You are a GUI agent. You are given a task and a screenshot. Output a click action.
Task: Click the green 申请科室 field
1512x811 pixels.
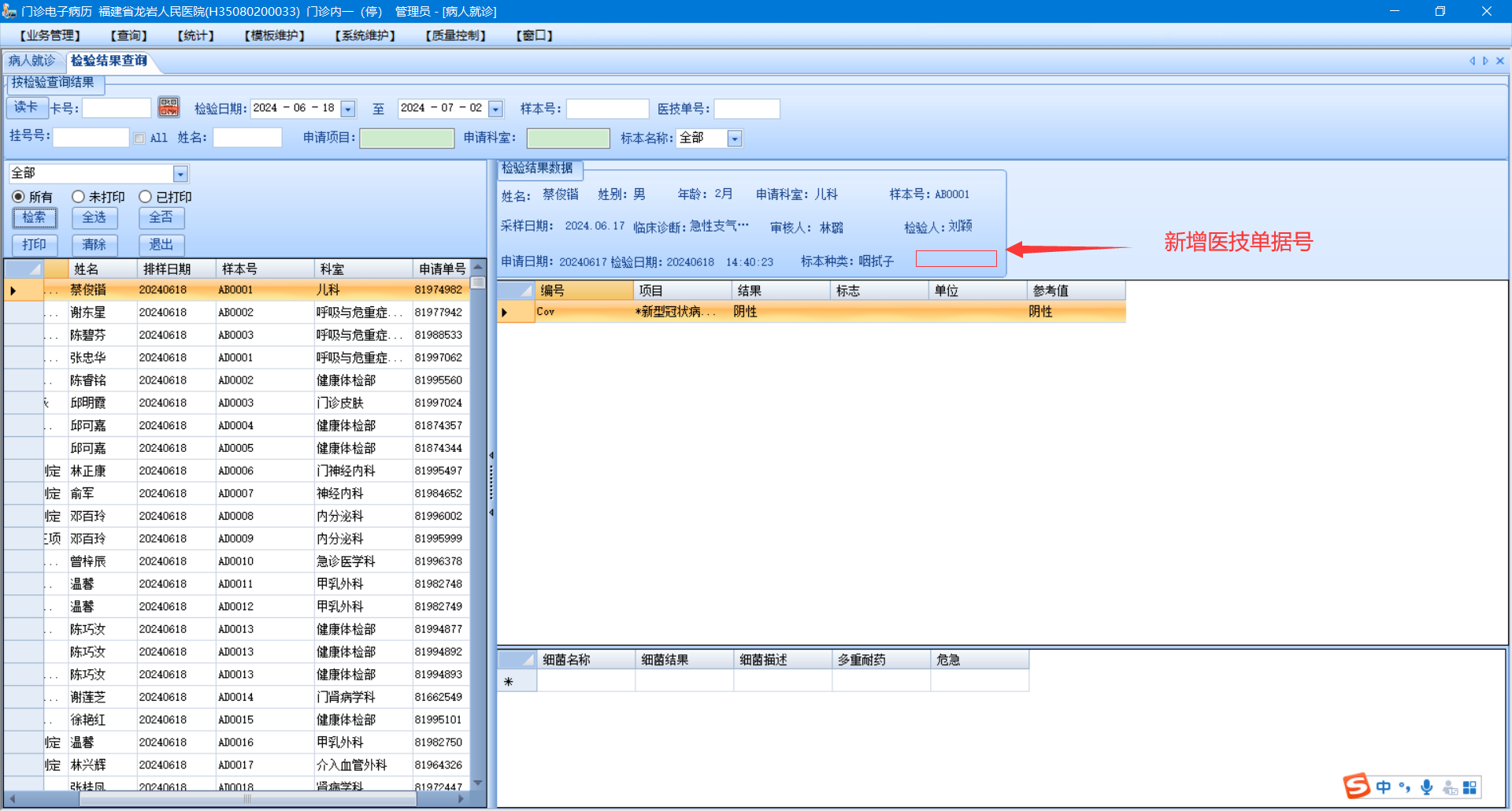point(568,139)
